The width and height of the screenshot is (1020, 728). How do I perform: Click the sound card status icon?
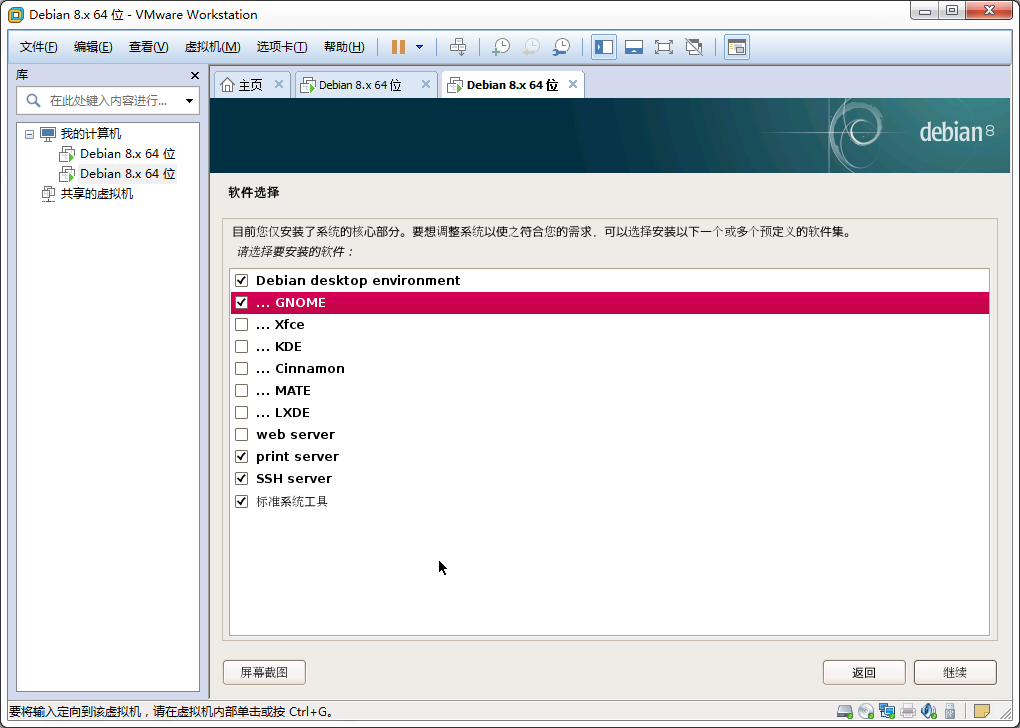[929, 711]
